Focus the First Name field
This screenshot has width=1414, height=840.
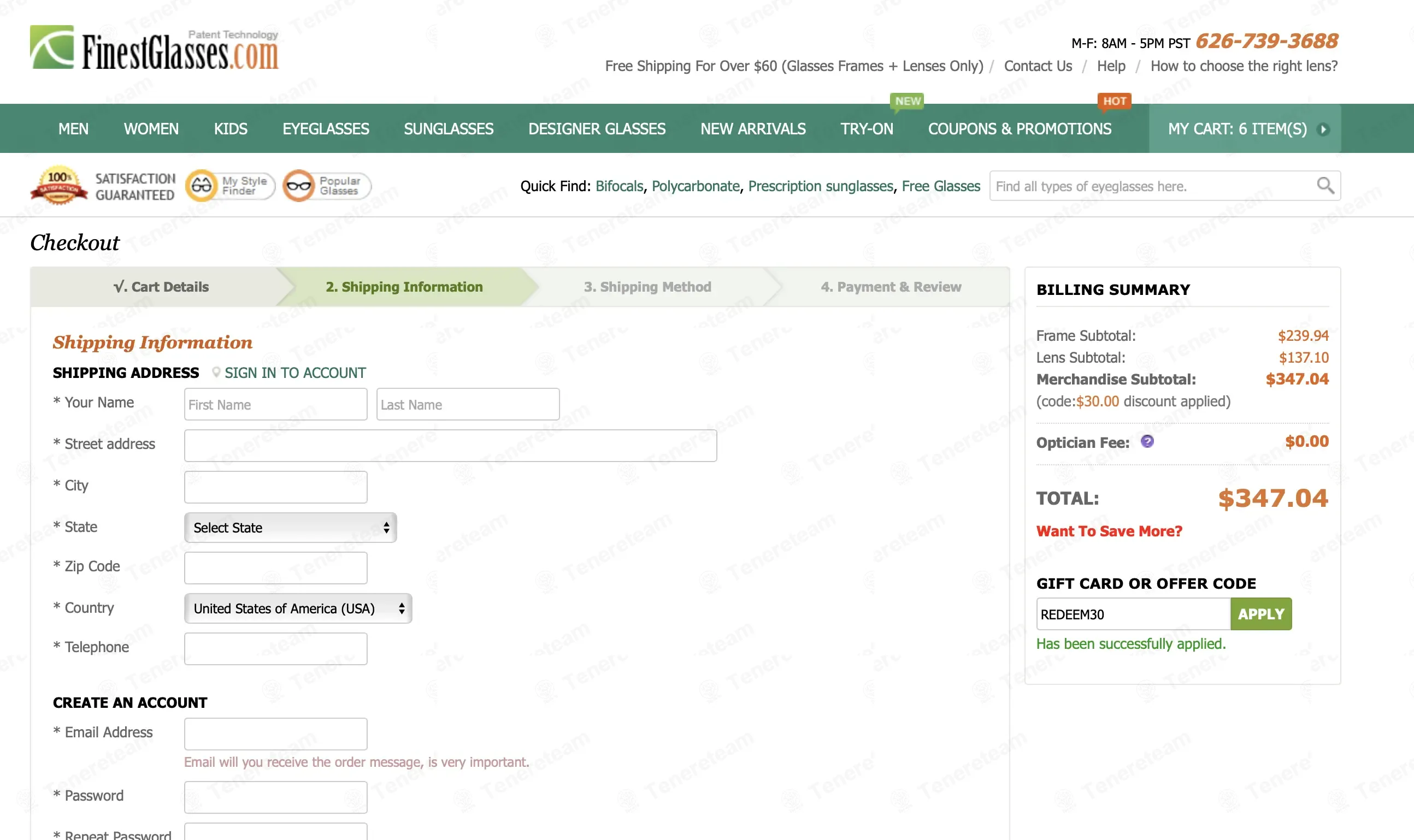(x=276, y=404)
